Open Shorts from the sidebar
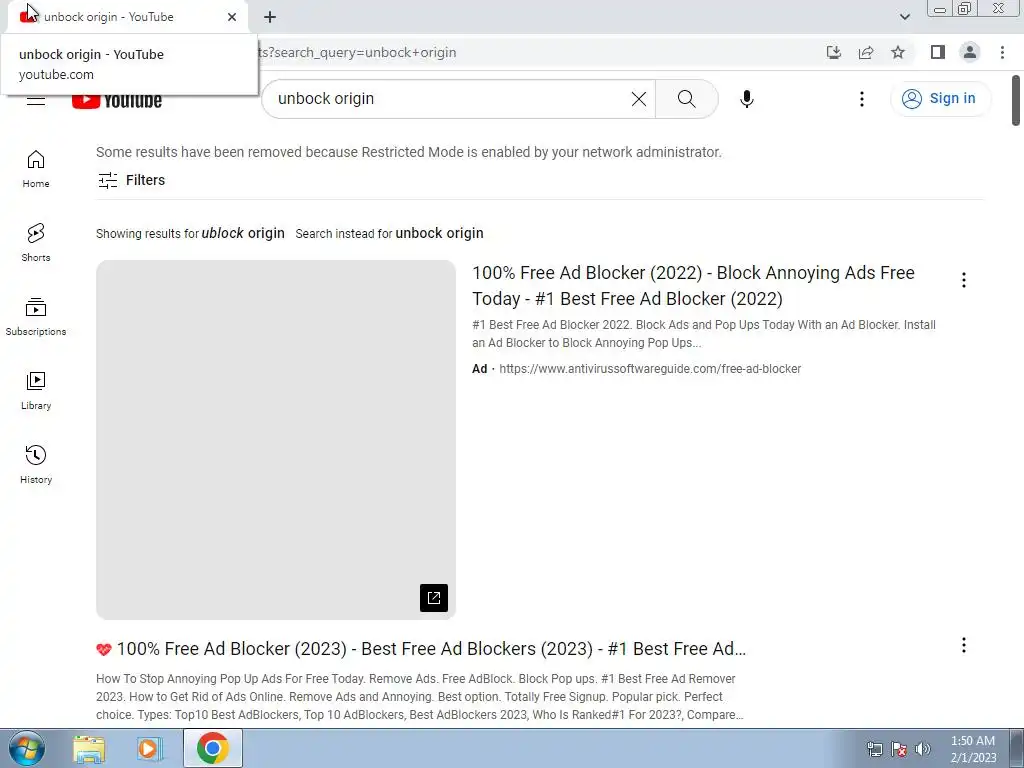The image size is (1024, 768). point(36,243)
